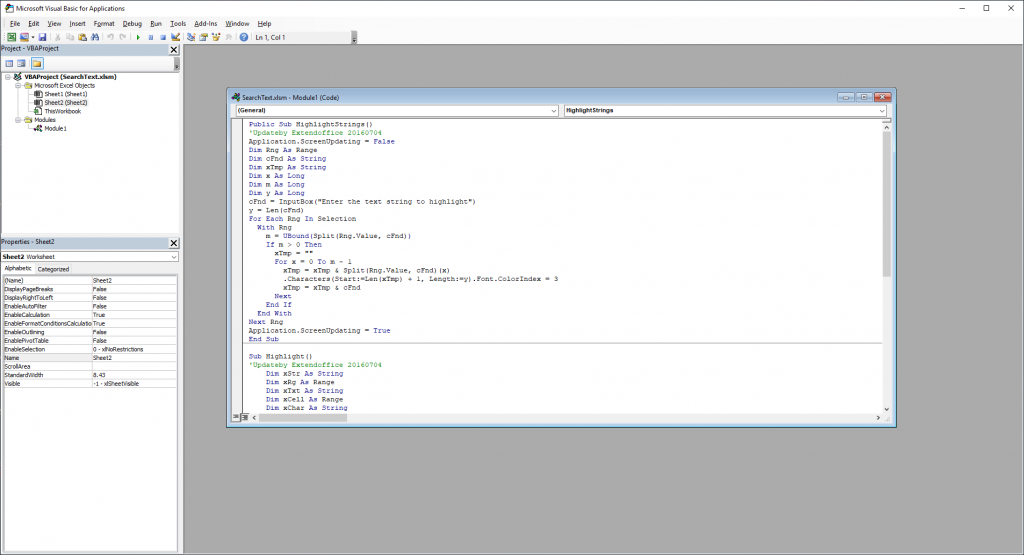Image resolution: width=1024 pixels, height=555 pixels.
Task: Toggle Design Mode in the toolbar
Action: [175, 37]
